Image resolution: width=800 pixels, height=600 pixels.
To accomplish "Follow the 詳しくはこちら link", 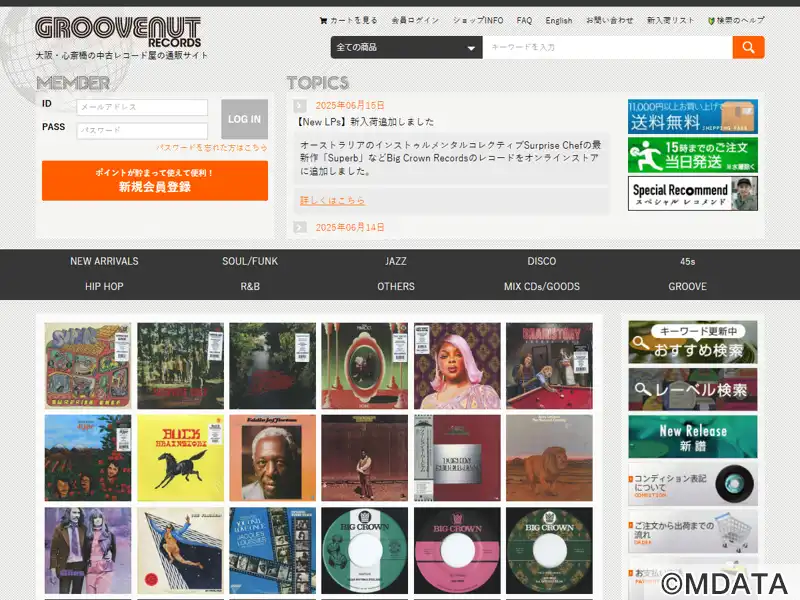I will tap(332, 201).
